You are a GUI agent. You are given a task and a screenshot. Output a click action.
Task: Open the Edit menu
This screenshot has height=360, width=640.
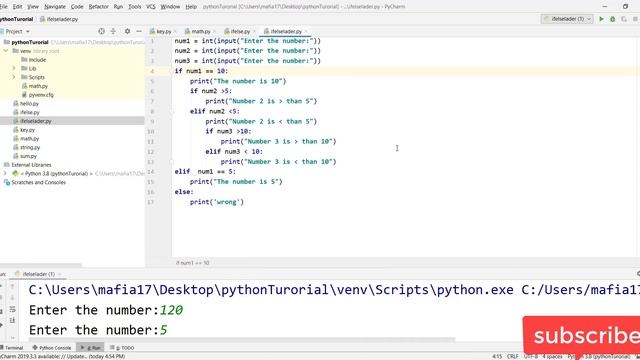[18, 7]
